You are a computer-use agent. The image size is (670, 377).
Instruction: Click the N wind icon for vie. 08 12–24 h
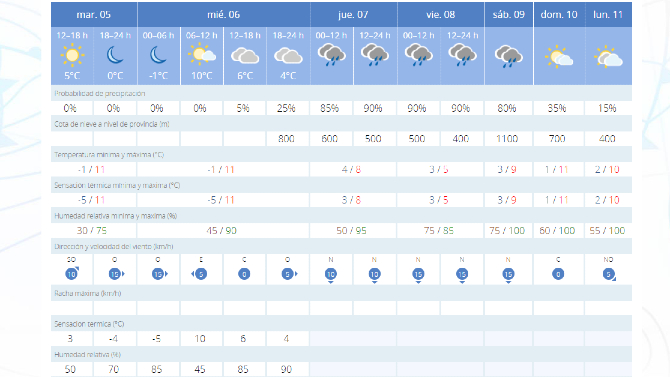(462, 275)
